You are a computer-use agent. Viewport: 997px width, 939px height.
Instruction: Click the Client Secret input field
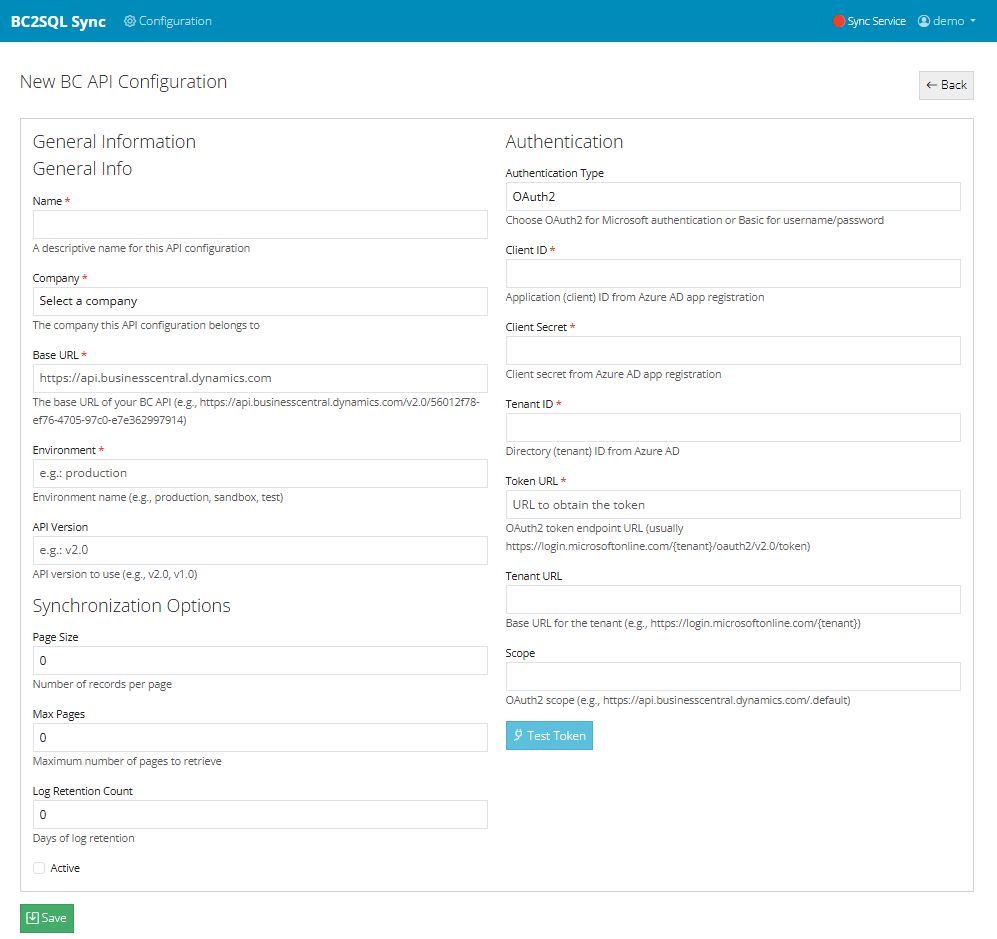(732, 350)
